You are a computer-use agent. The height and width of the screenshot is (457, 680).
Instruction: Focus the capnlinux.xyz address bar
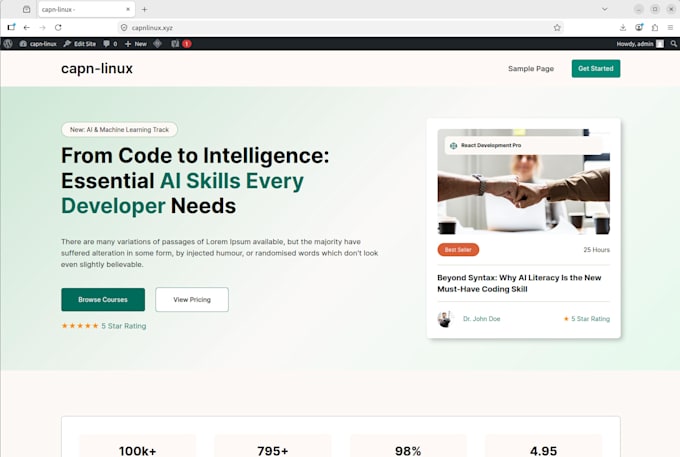coord(338,28)
